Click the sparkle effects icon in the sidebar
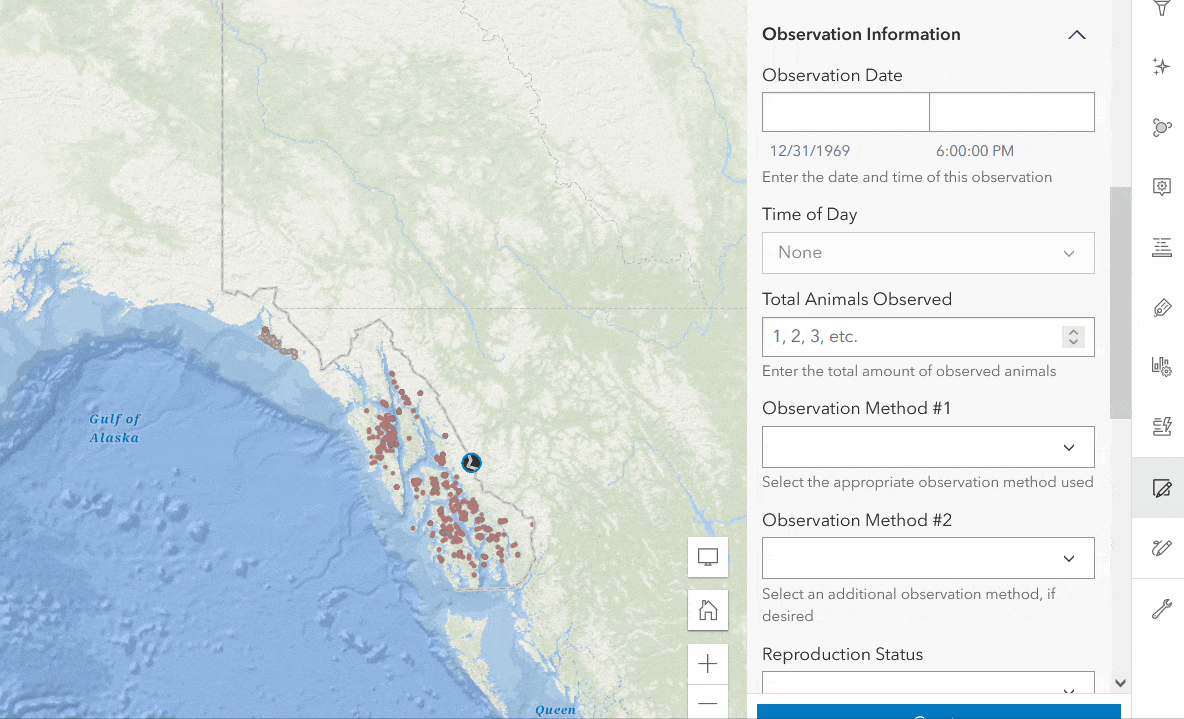The width and height of the screenshot is (1184, 719). (x=1161, y=67)
